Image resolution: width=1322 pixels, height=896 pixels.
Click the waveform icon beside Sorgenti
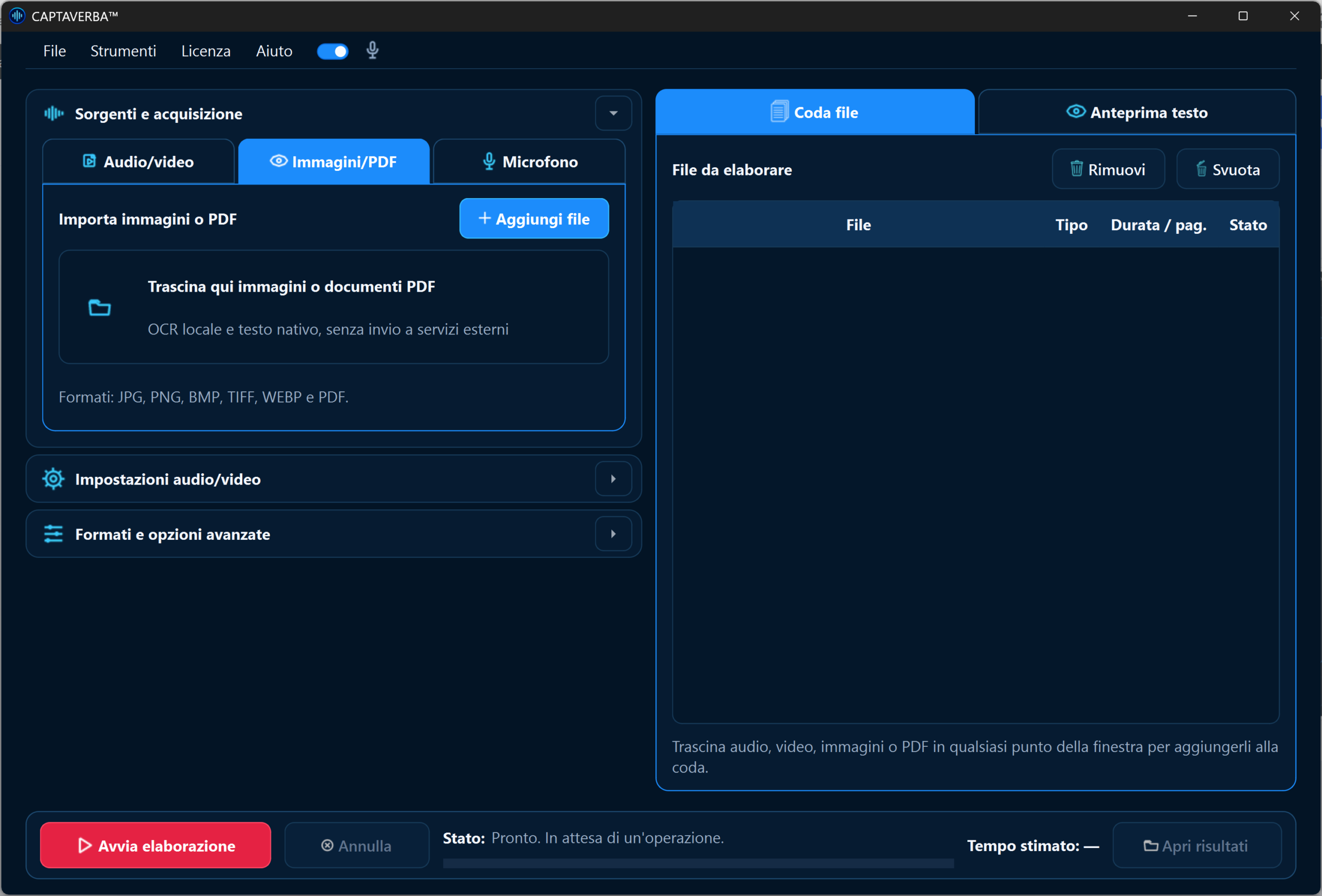[54, 113]
